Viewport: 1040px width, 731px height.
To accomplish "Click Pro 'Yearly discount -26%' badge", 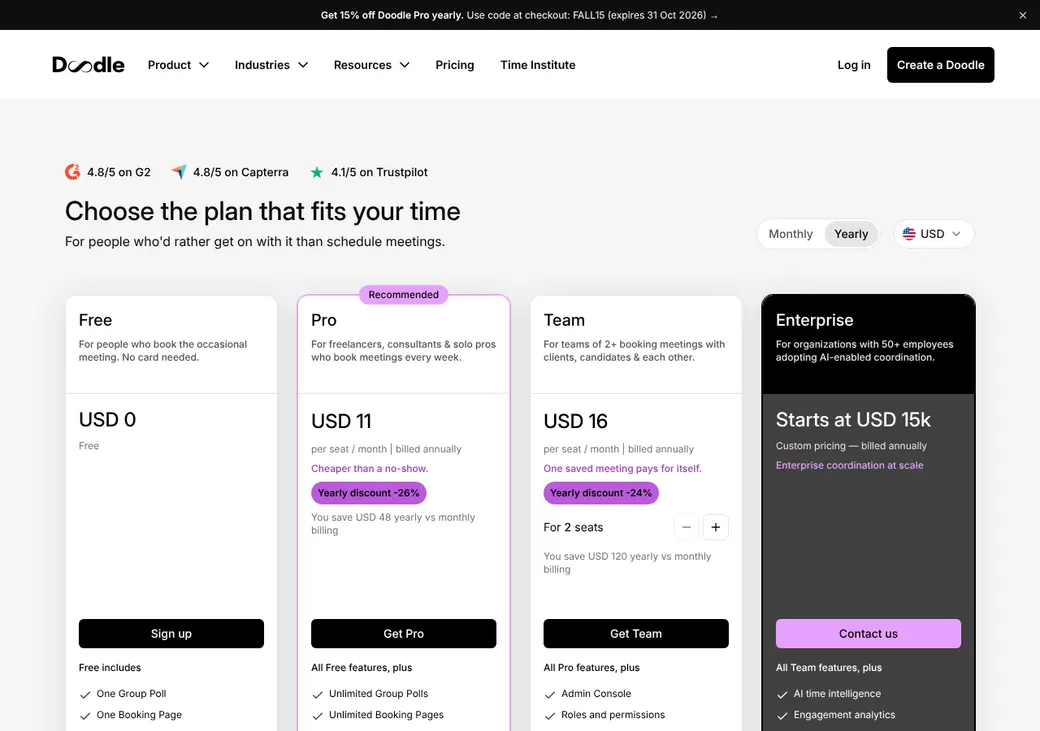I will click(368, 493).
